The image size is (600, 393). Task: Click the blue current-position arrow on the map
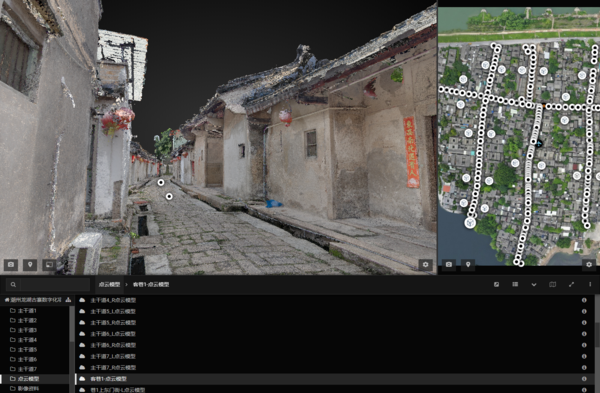click(539, 144)
